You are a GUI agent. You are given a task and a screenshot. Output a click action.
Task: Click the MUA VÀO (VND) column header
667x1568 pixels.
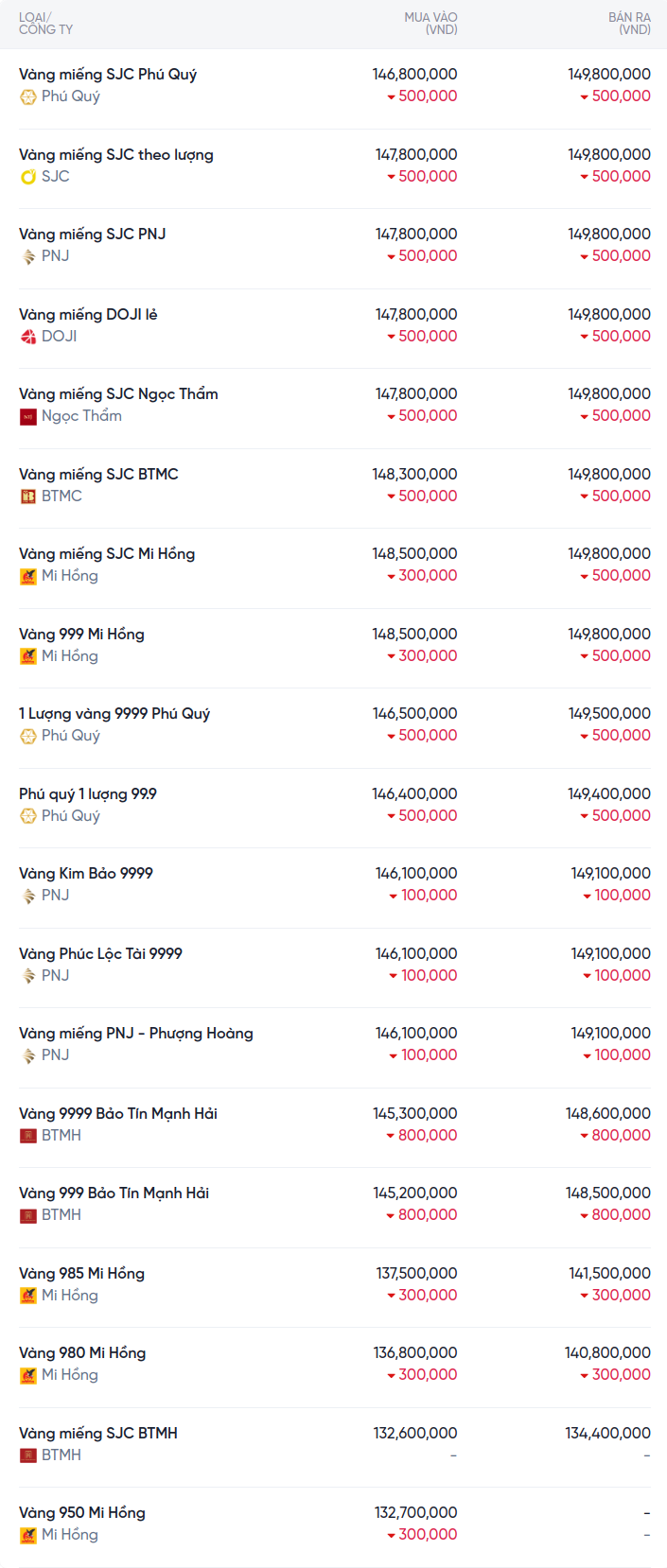pos(430,24)
